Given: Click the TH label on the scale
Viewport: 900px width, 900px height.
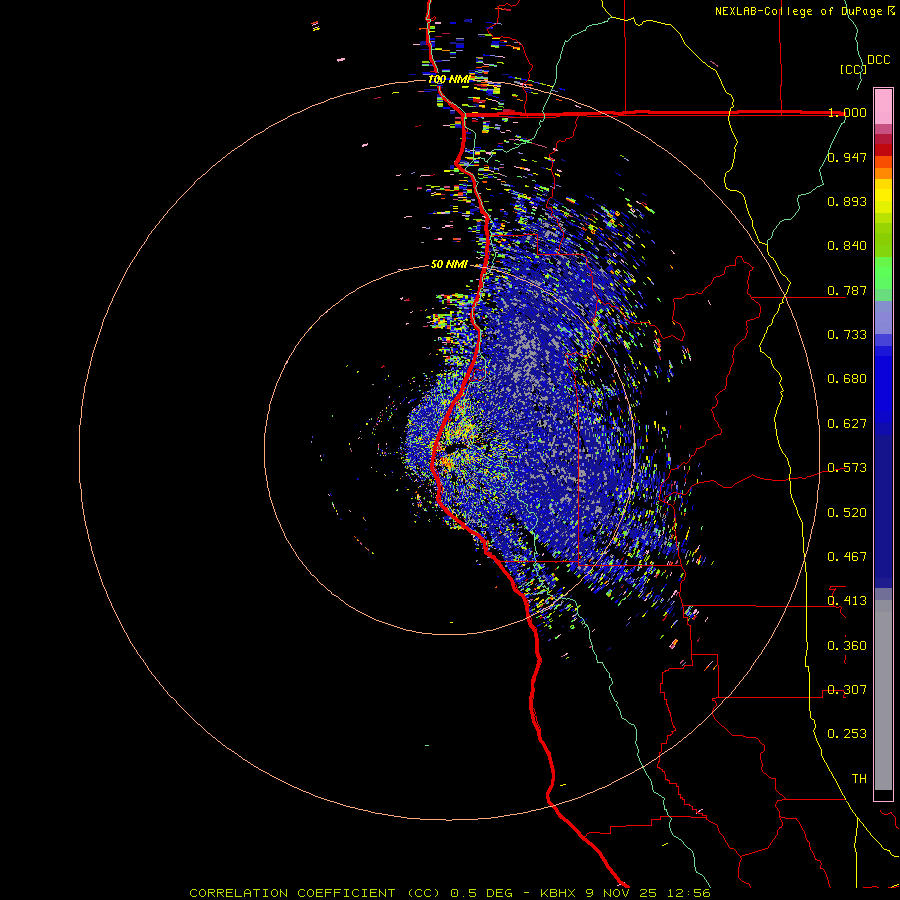Looking at the screenshot, I should pos(859,779).
